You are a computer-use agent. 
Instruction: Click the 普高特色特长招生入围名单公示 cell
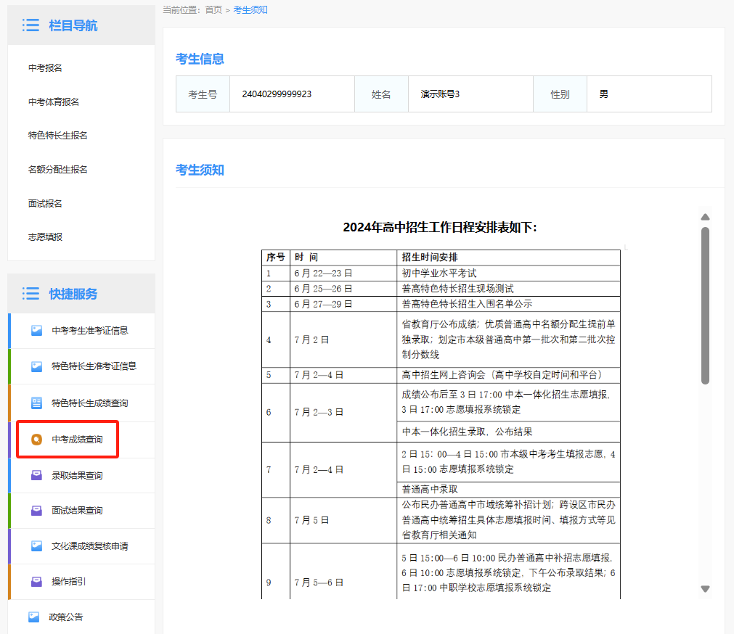point(508,304)
